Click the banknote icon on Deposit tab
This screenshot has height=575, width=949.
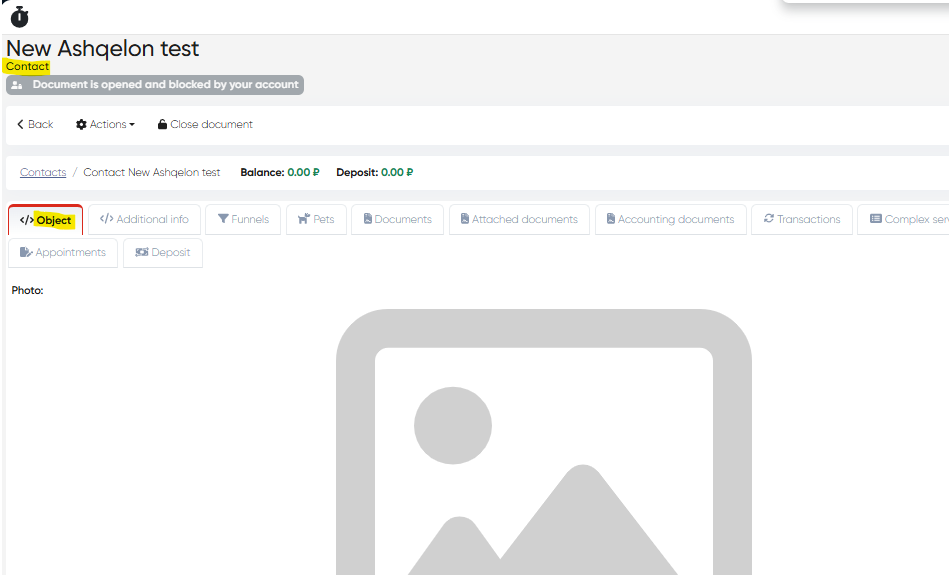click(141, 253)
